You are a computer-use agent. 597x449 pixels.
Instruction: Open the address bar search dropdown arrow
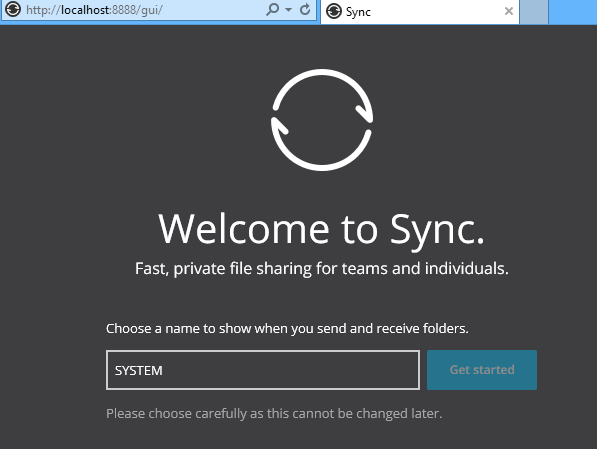pos(289,10)
